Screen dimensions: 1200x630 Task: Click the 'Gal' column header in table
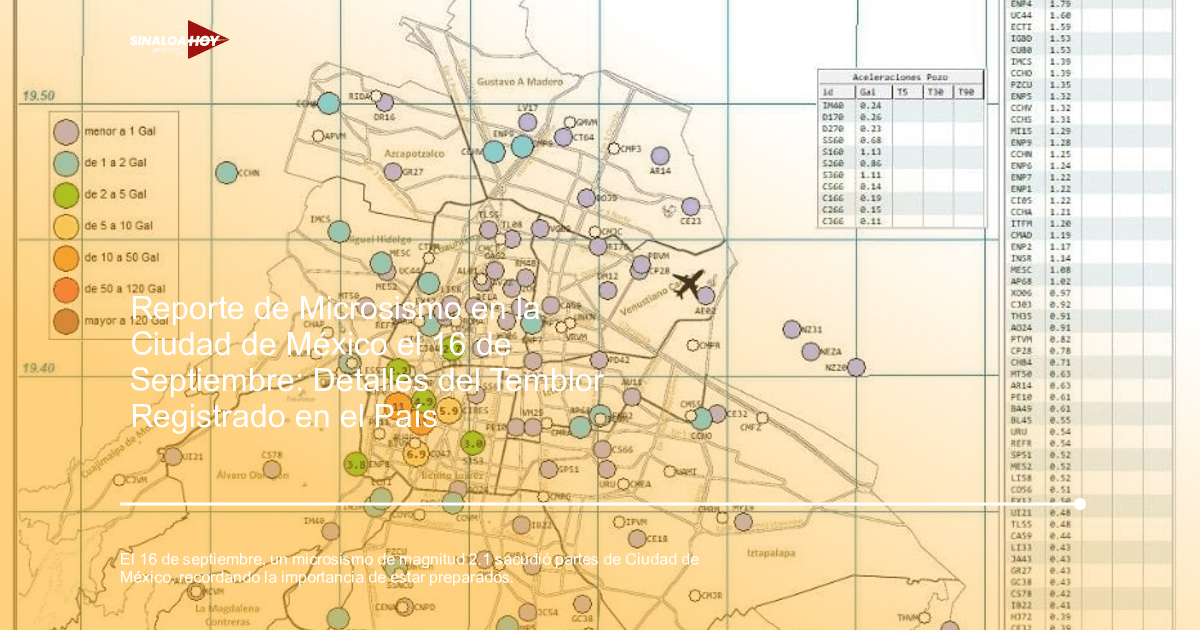tap(867, 92)
